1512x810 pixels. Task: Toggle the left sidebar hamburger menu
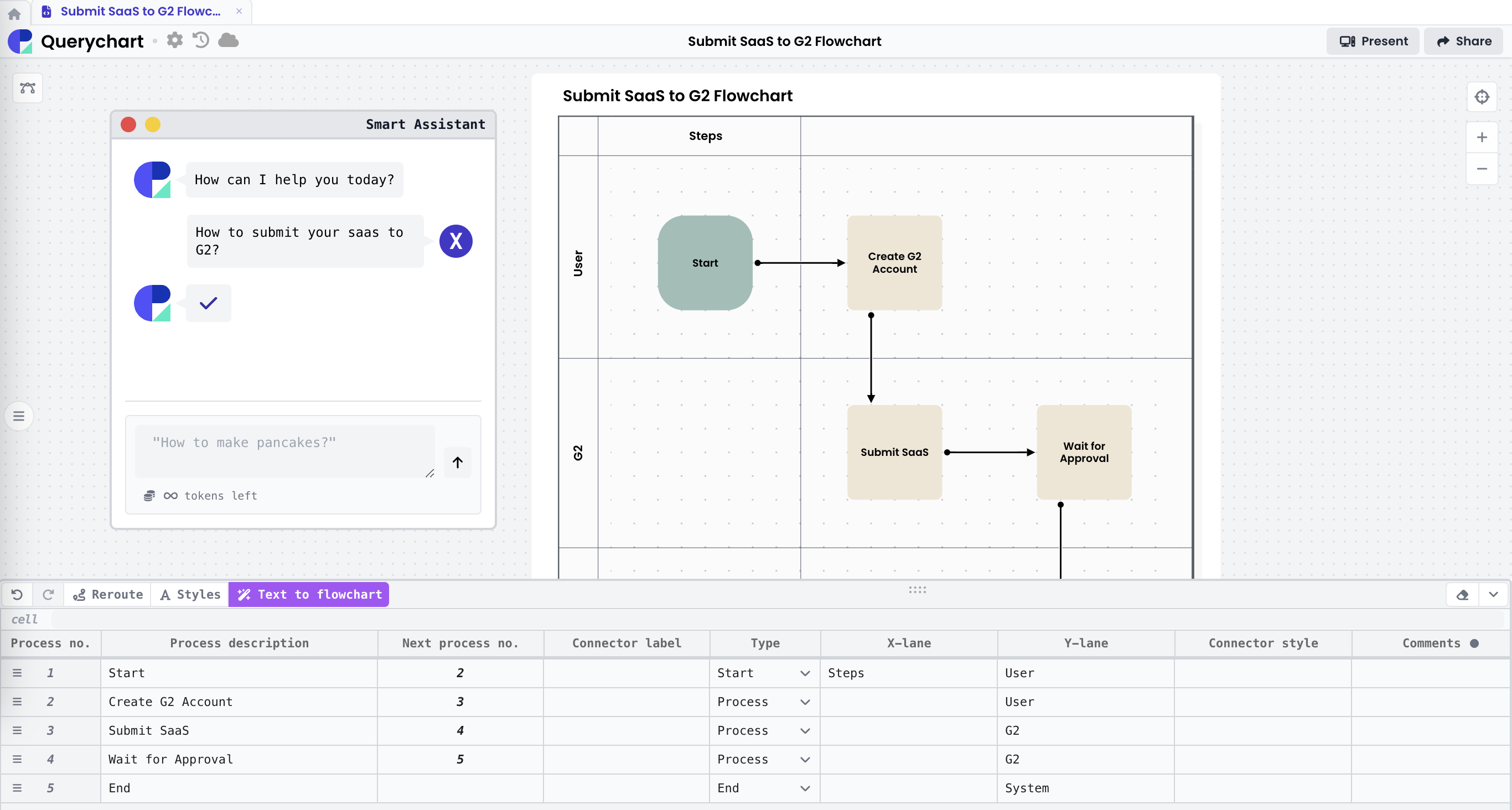pos(19,416)
